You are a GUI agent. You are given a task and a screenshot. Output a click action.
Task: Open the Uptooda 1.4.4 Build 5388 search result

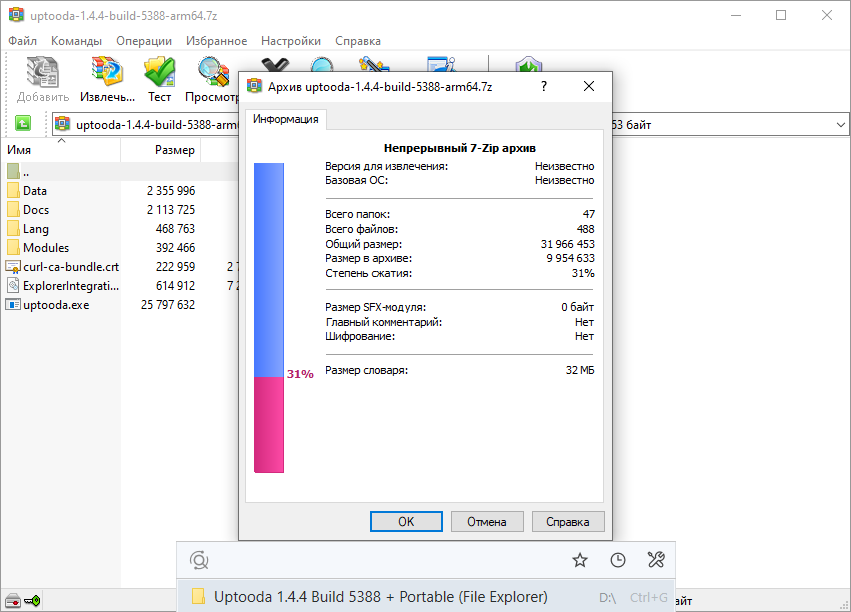point(426,597)
